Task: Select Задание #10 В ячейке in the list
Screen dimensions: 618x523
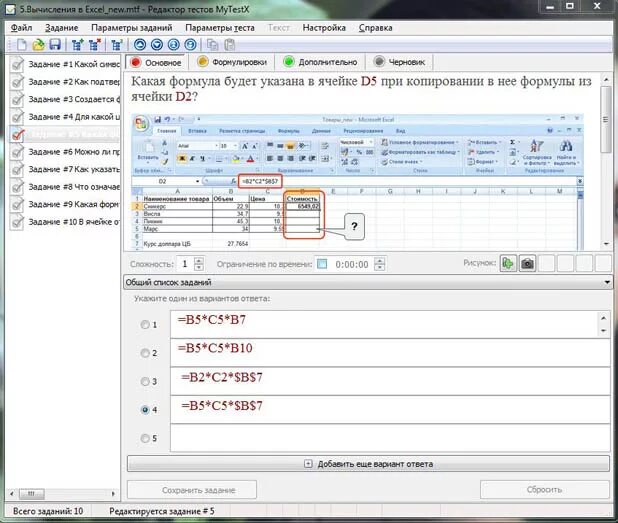Action: click(74, 222)
